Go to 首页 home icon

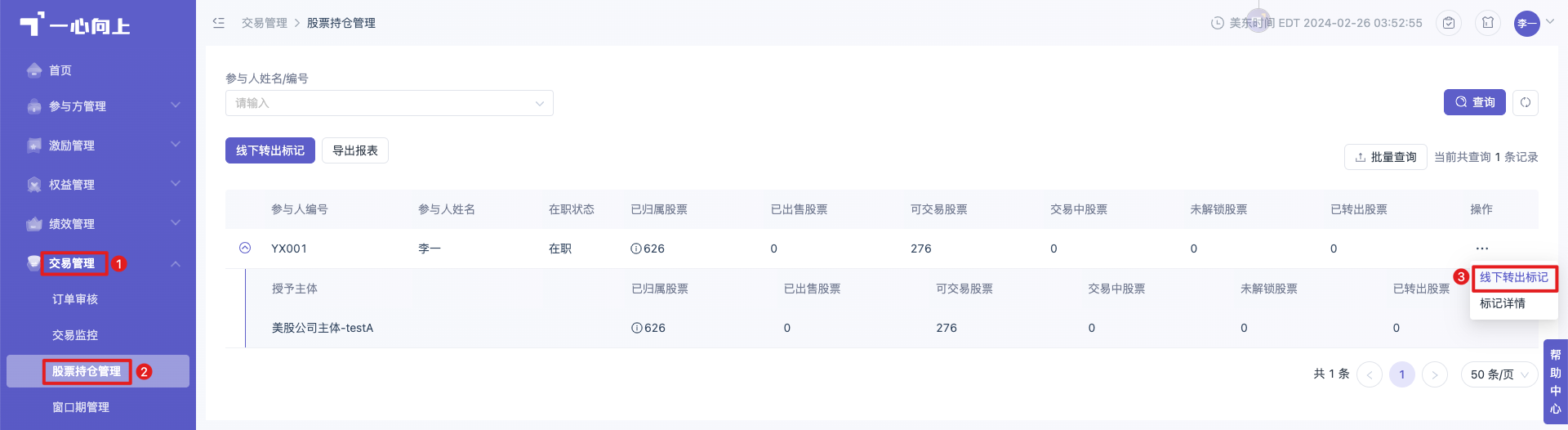34,70
